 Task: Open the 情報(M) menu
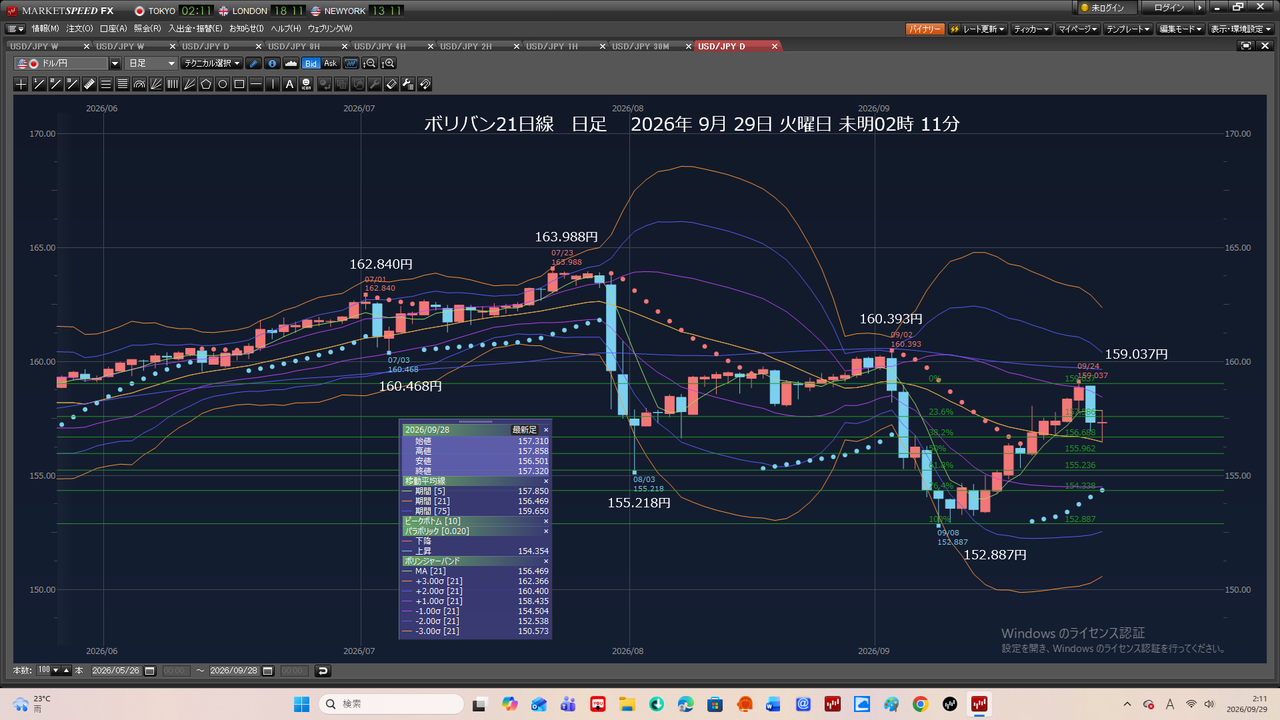tap(45, 29)
